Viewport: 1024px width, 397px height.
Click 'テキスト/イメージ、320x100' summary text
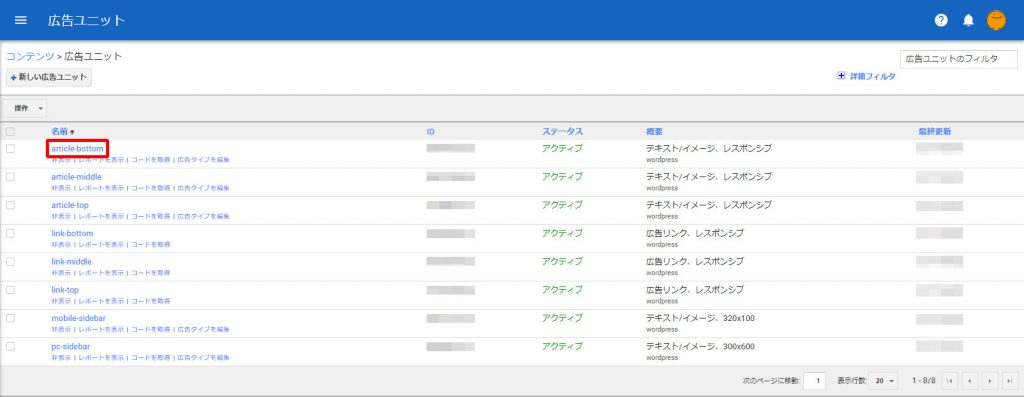click(700, 318)
